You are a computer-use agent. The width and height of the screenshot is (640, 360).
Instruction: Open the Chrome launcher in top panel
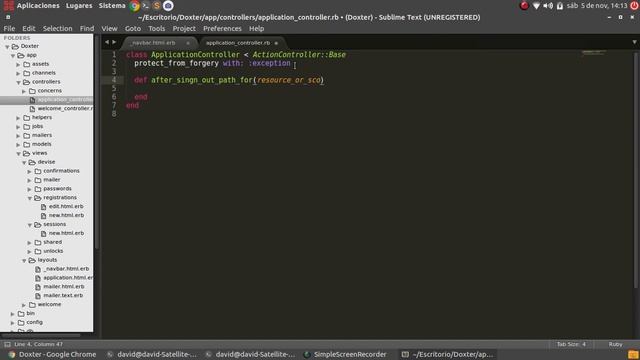[x=134, y=6]
